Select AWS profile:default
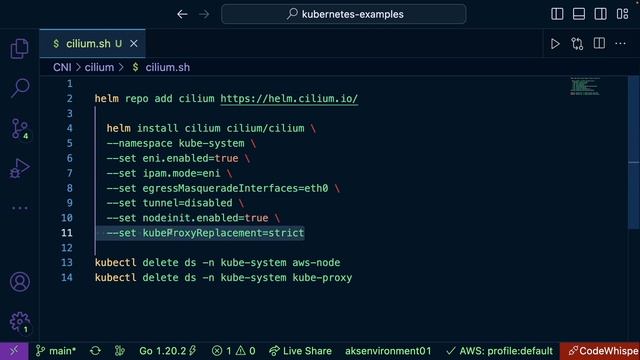The width and height of the screenshot is (640, 360). pos(499,351)
